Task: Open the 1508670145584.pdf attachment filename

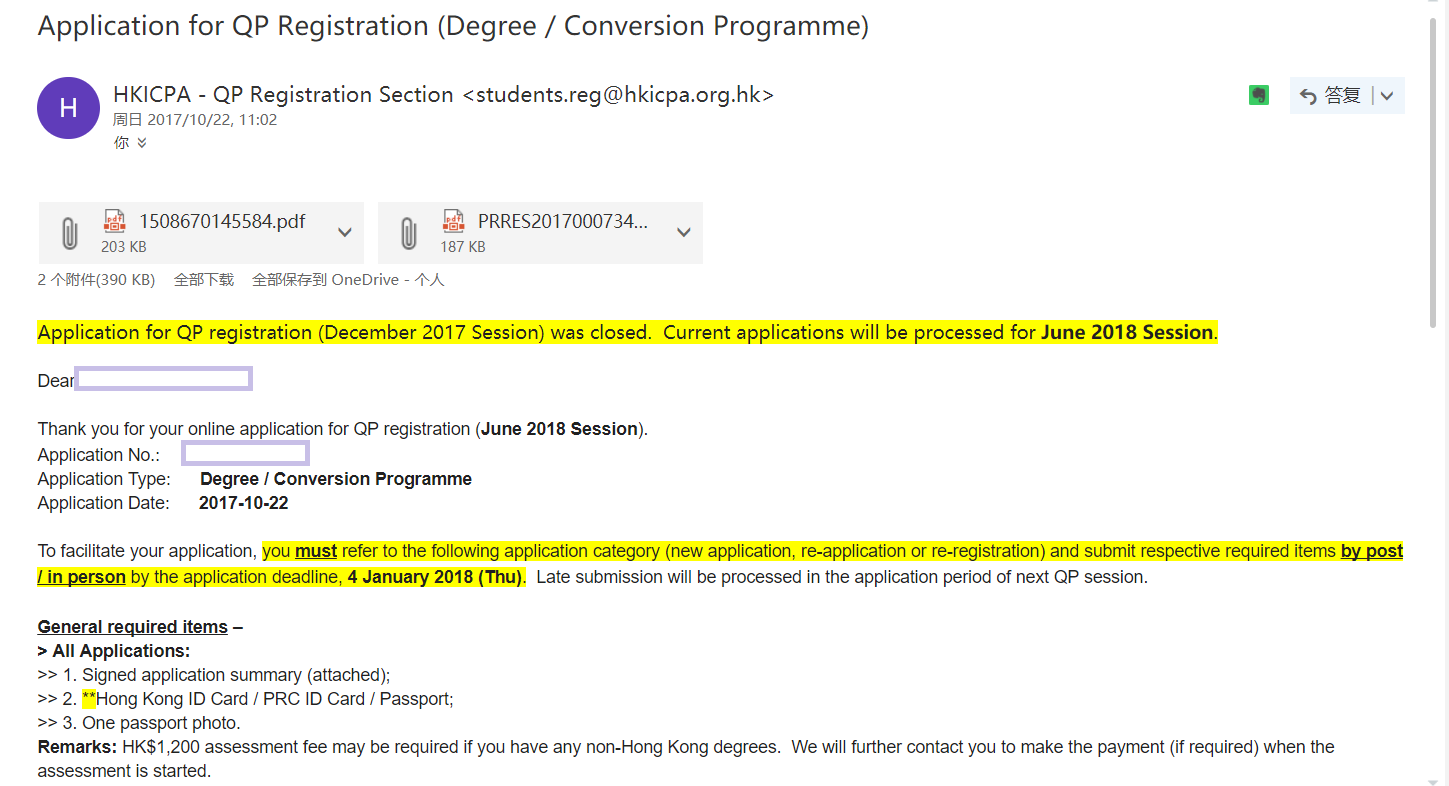Action: (222, 222)
